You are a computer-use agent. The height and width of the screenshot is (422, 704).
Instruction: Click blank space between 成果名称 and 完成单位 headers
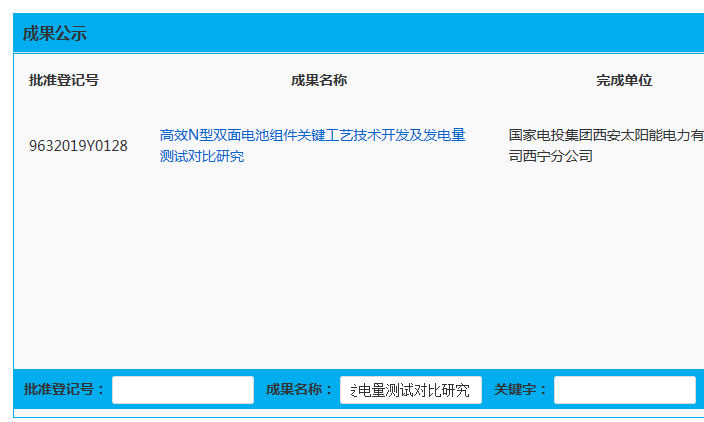(470, 81)
